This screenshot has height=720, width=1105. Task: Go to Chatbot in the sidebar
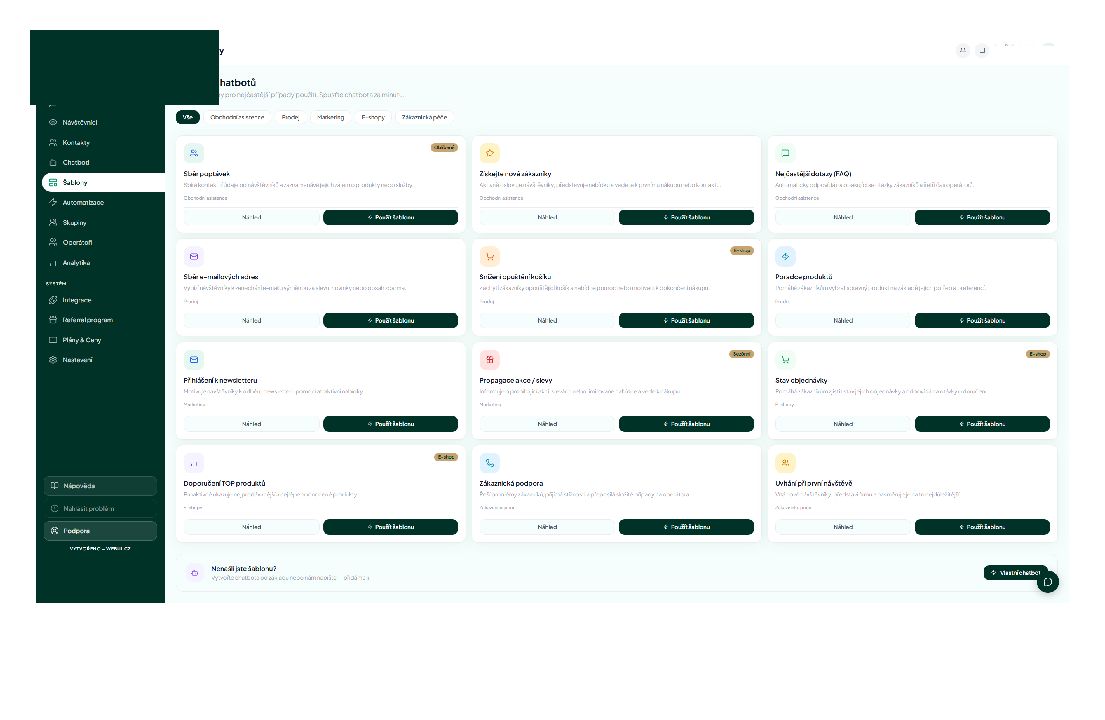point(100,163)
